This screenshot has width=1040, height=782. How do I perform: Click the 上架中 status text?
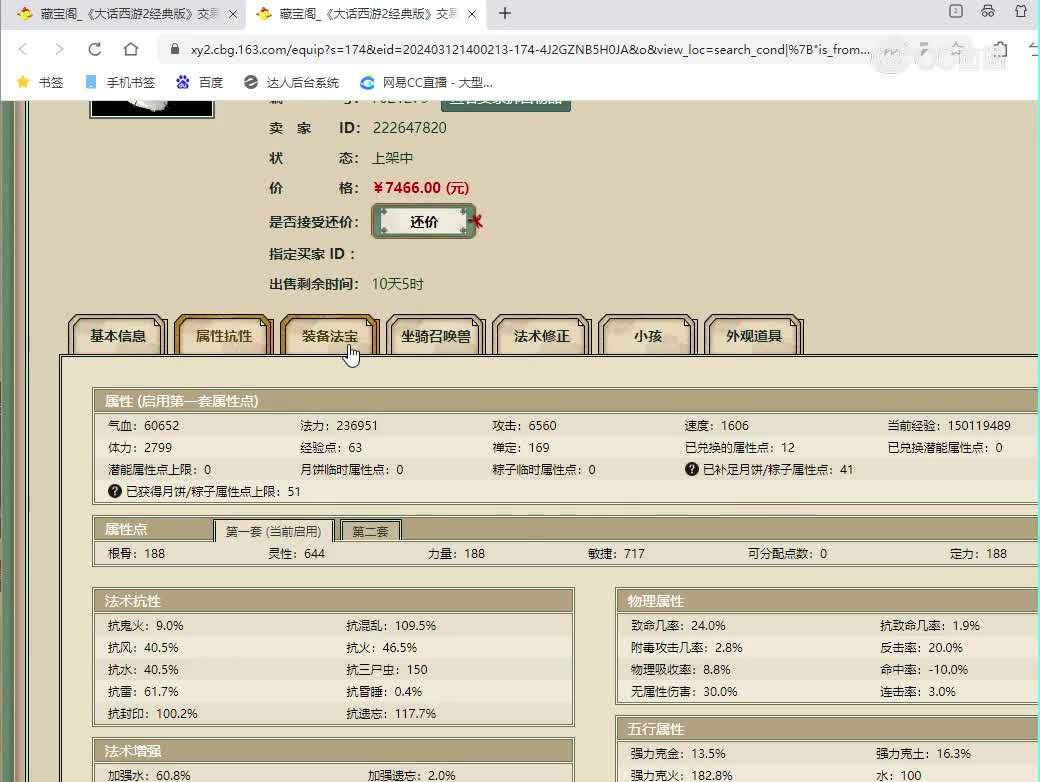(392, 158)
